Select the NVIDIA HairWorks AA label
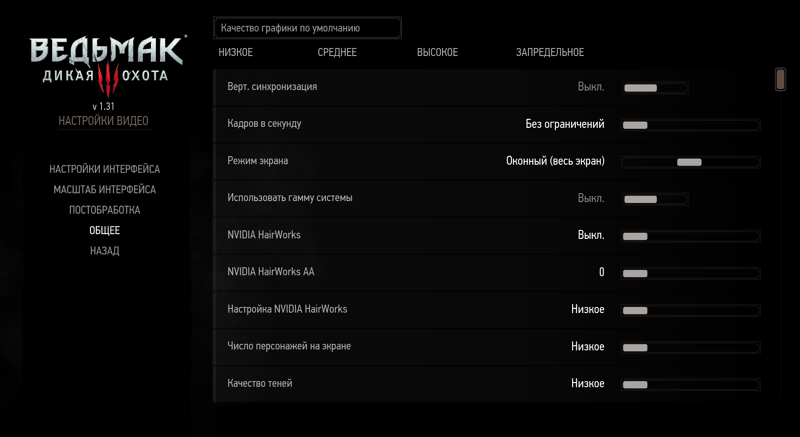Viewport: 800px width, 437px height. [271, 272]
